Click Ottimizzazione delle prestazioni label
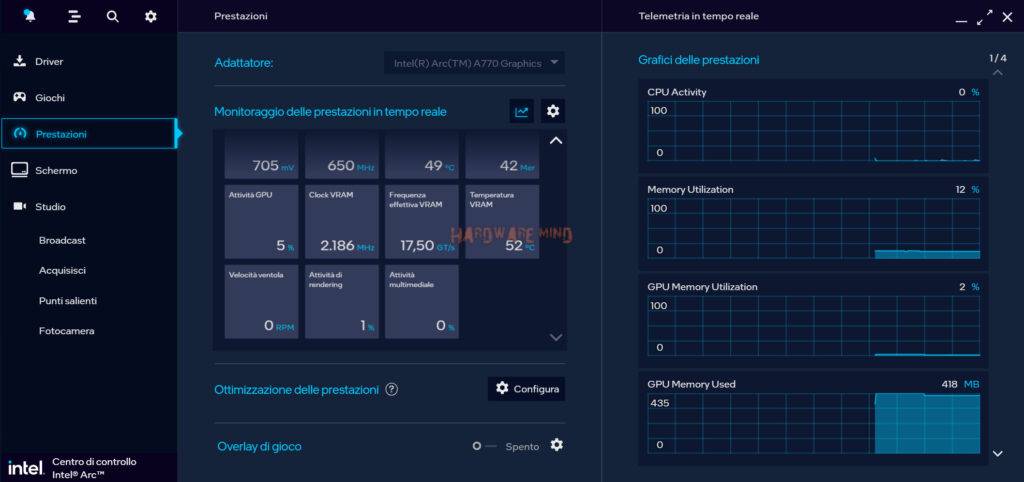Image resolution: width=1024 pixels, height=482 pixels. coord(296,389)
